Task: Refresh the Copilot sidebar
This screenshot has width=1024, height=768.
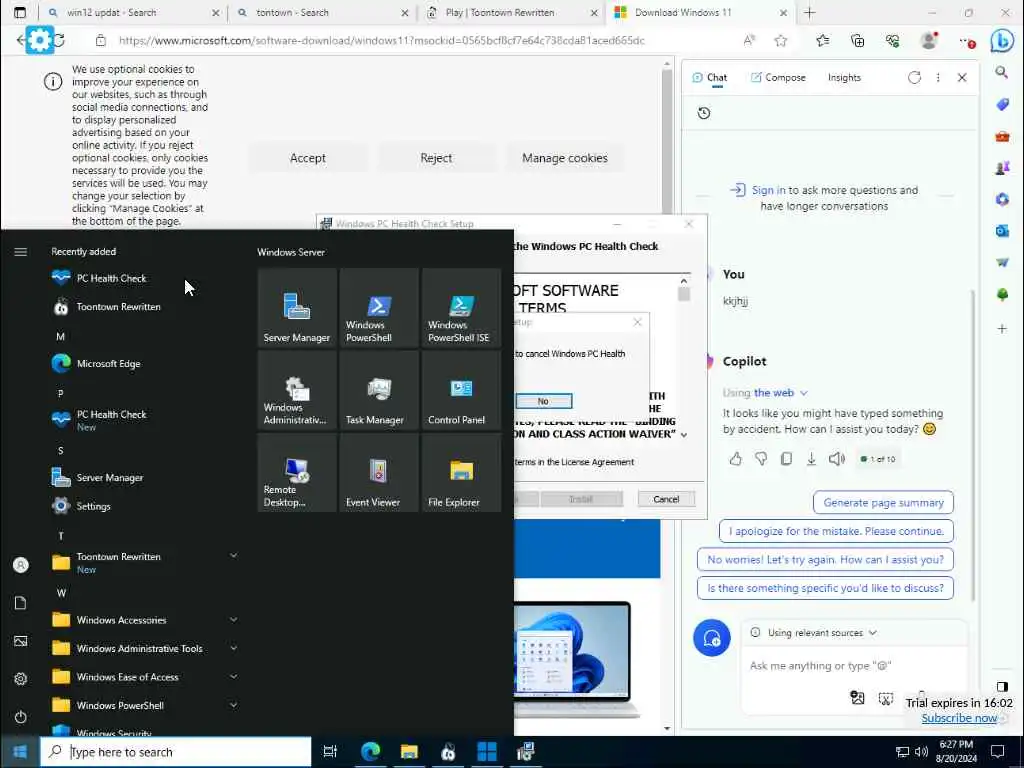Action: click(x=914, y=78)
